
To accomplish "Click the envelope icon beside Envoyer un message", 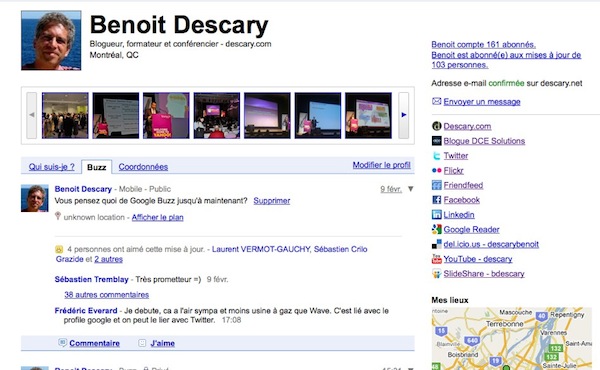I will pyautogui.click(x=437, y=101).
